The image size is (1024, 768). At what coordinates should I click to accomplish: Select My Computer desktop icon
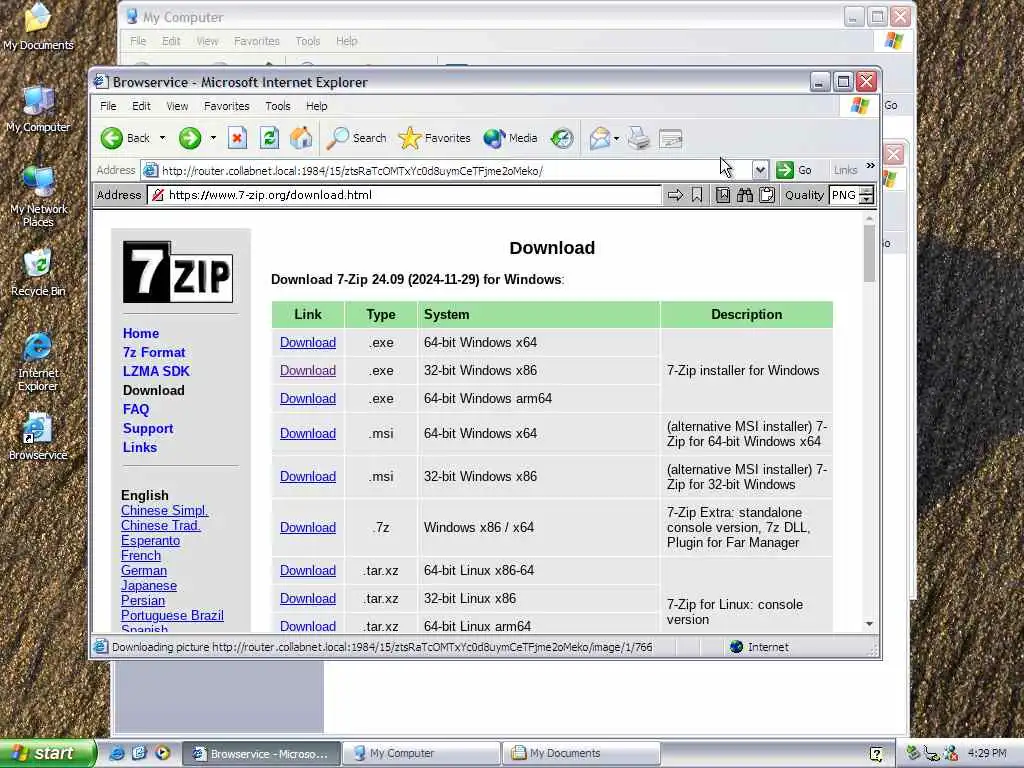[x=38, y=109]
